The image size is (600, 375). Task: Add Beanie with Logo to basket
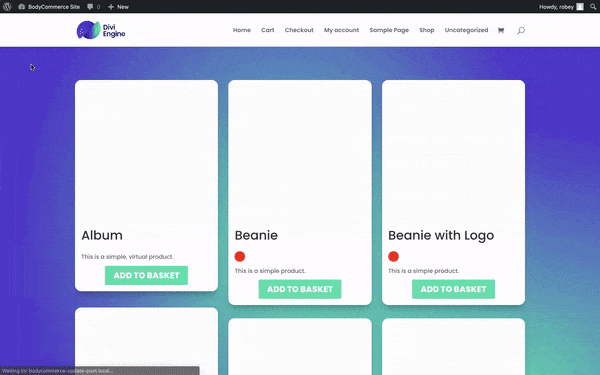click(453, 289)
